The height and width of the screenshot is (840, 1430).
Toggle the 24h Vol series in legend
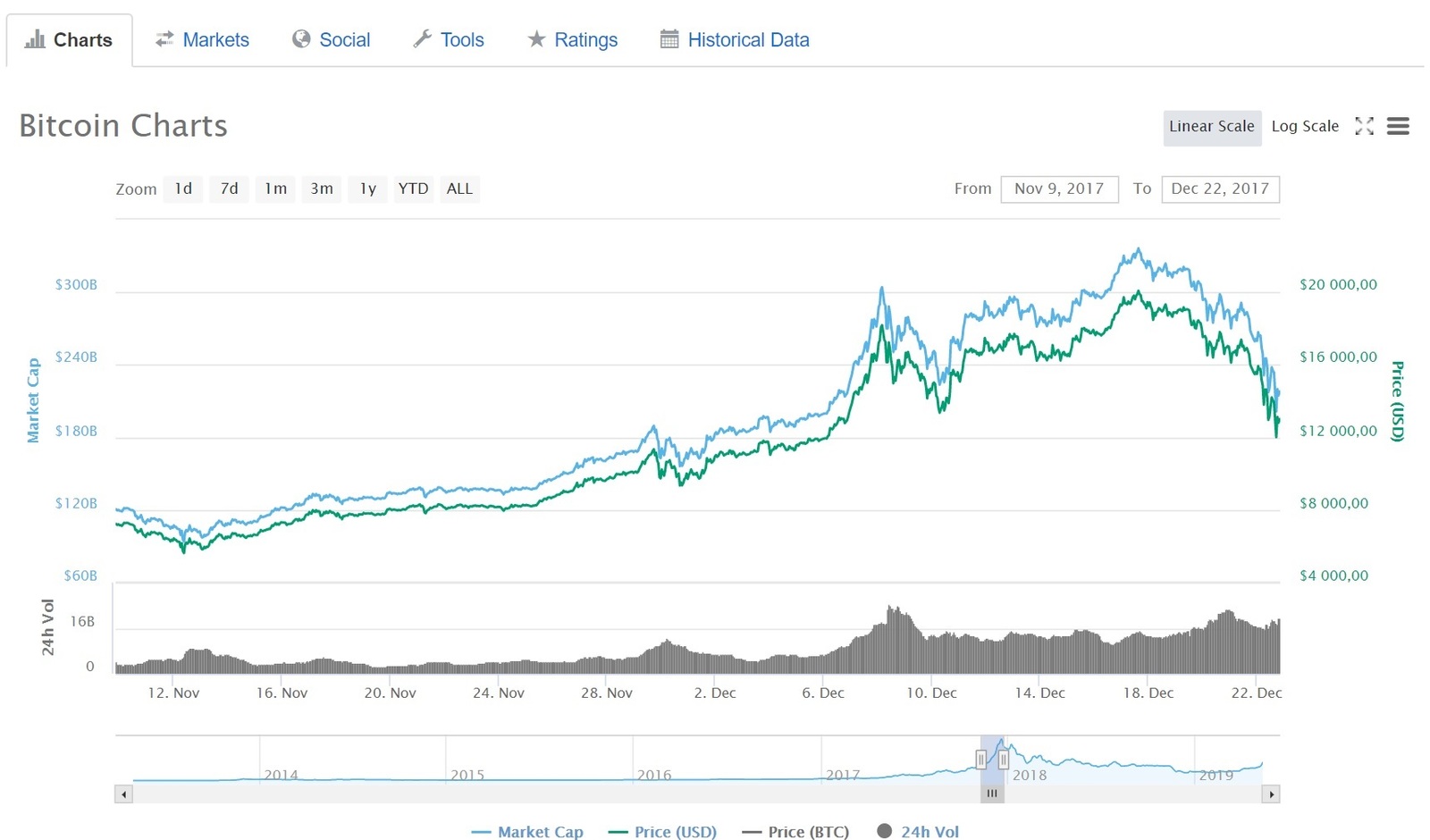918,832
